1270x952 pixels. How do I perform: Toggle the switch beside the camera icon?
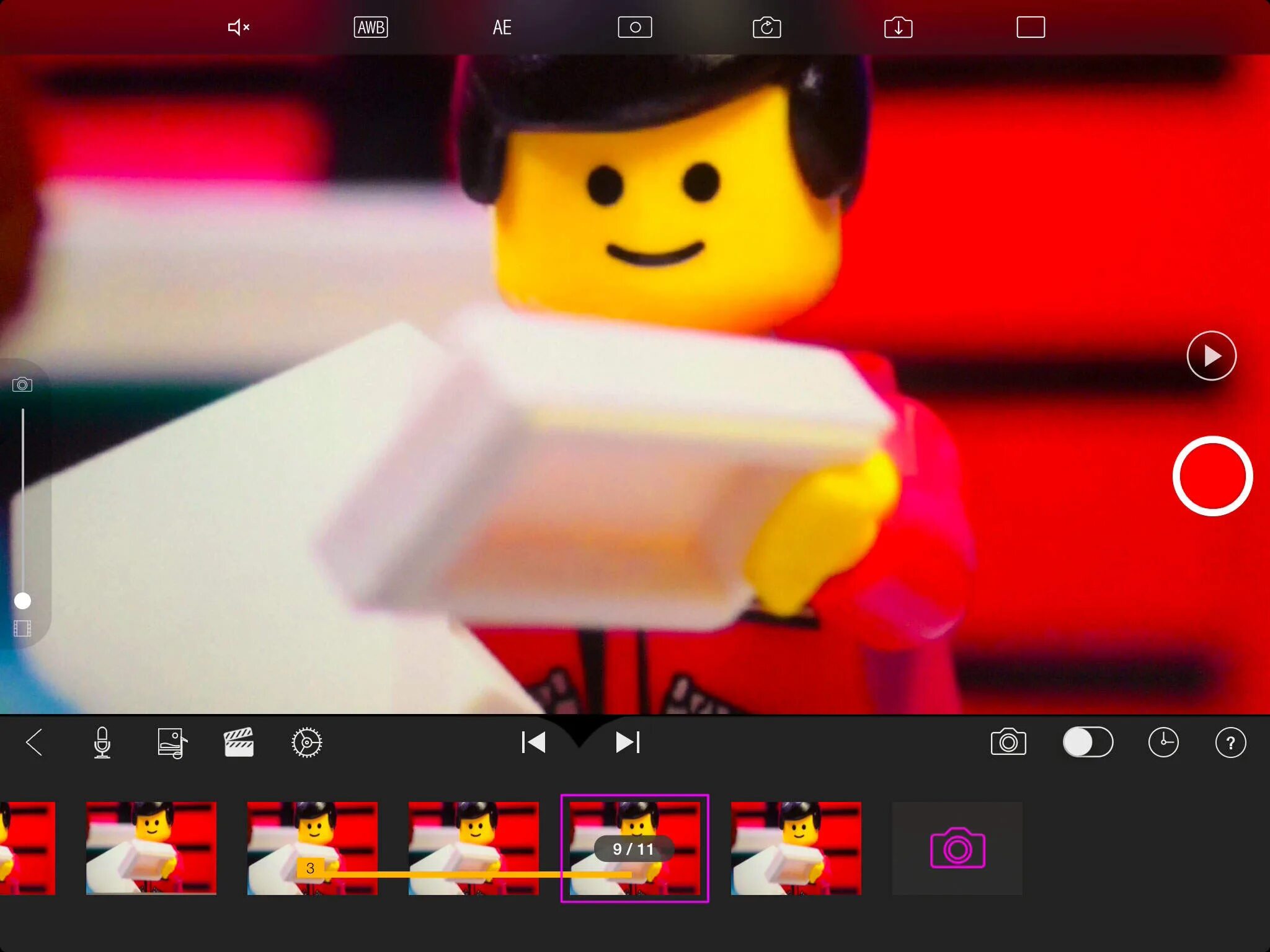[1088, 743]
